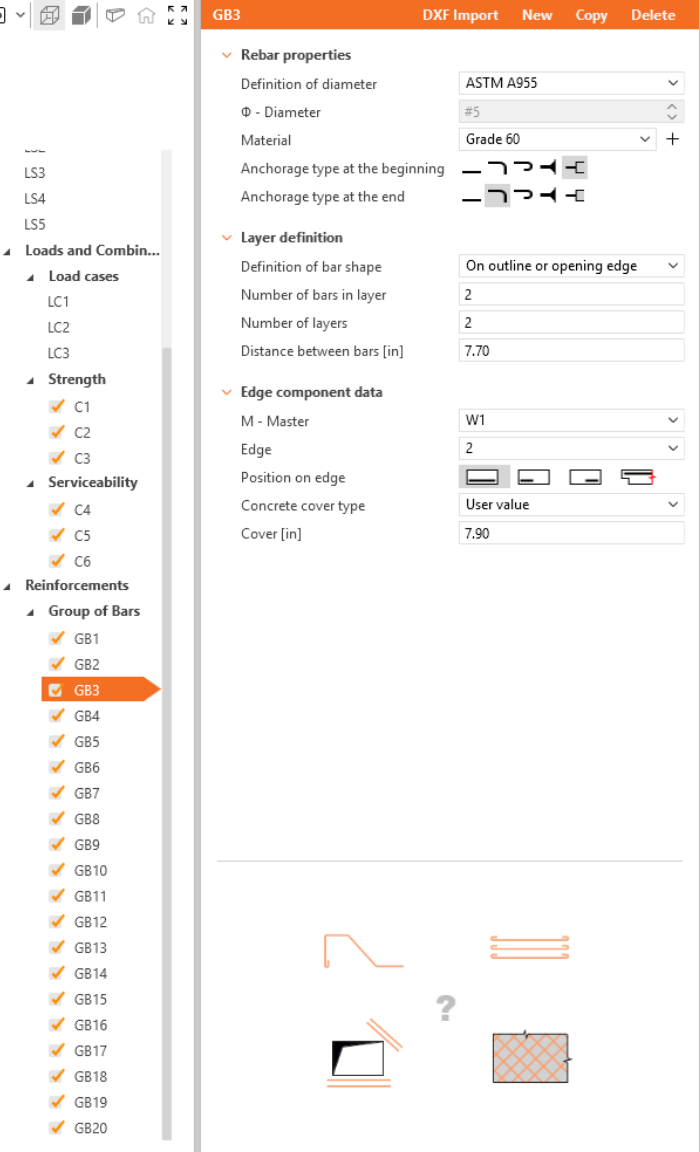Open the Definition of diameter dropdown
This screenshot has width=700, height=1152.
(571, 83)
